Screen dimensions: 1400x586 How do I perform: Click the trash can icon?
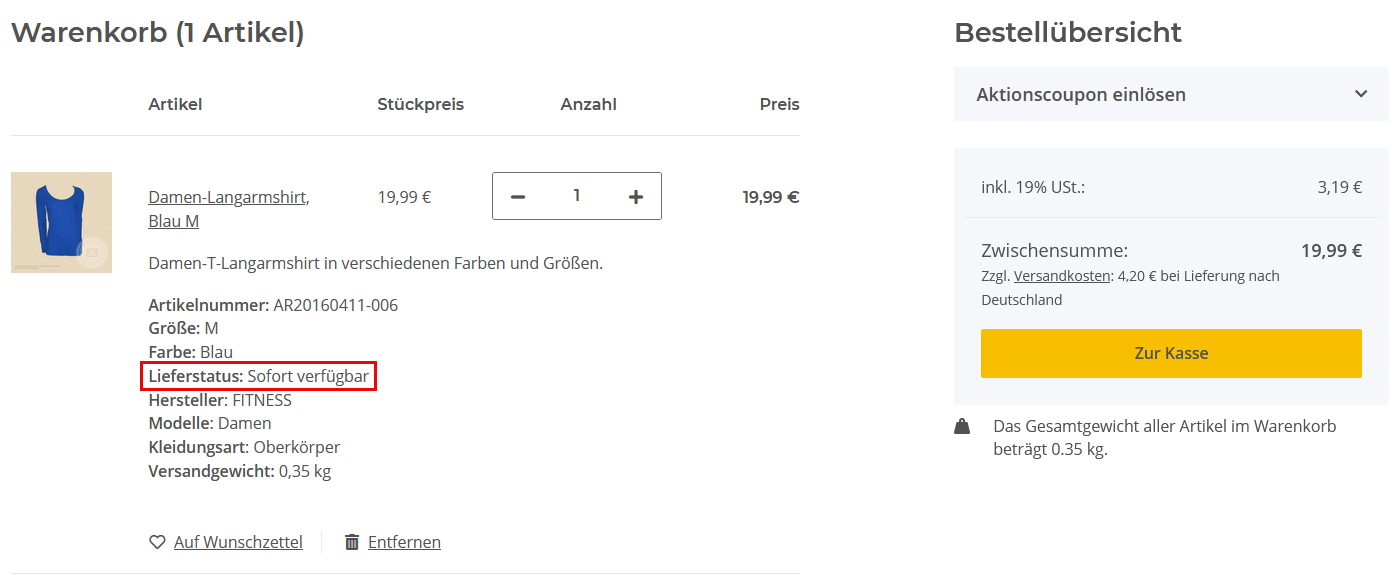pyautogui.click(x=352, y=542)
